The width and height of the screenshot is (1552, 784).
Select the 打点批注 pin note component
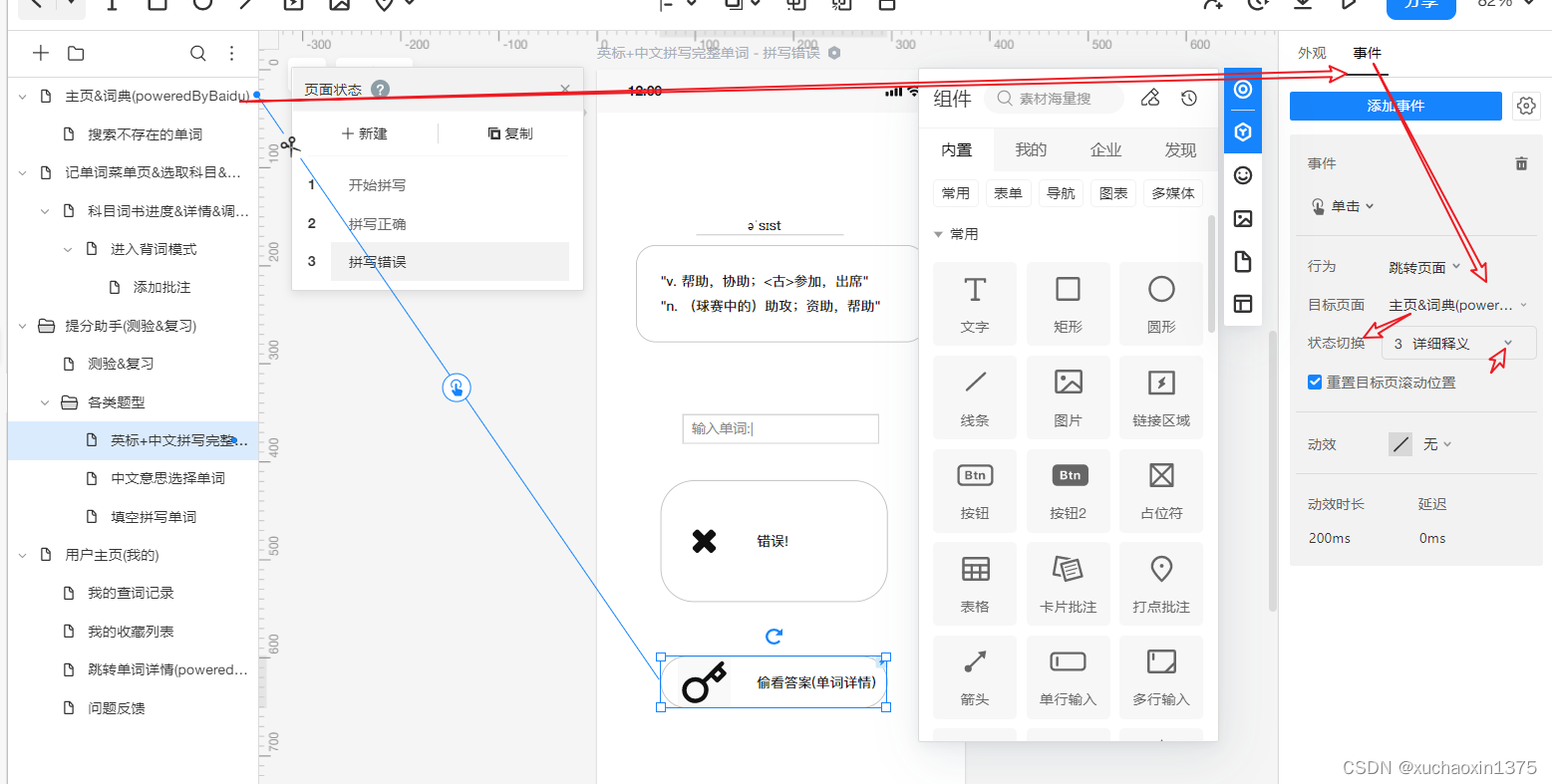(1161, 584)
